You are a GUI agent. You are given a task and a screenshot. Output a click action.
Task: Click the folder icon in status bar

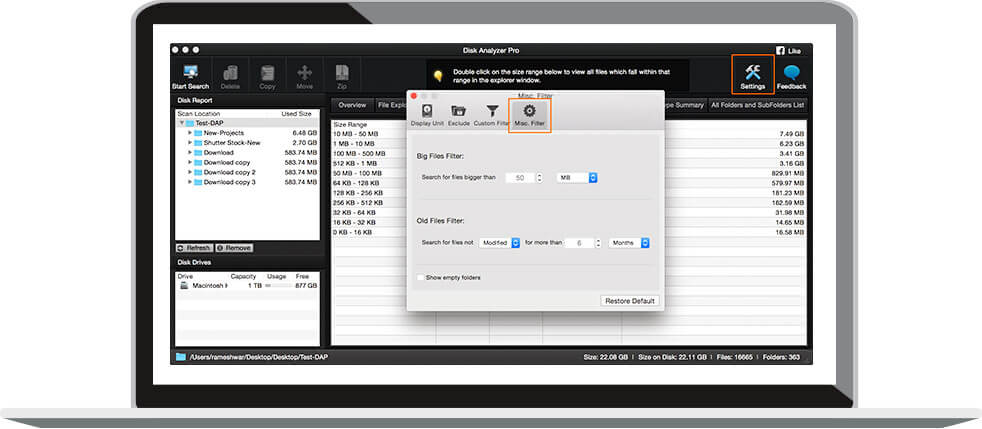tap(181, 356)
